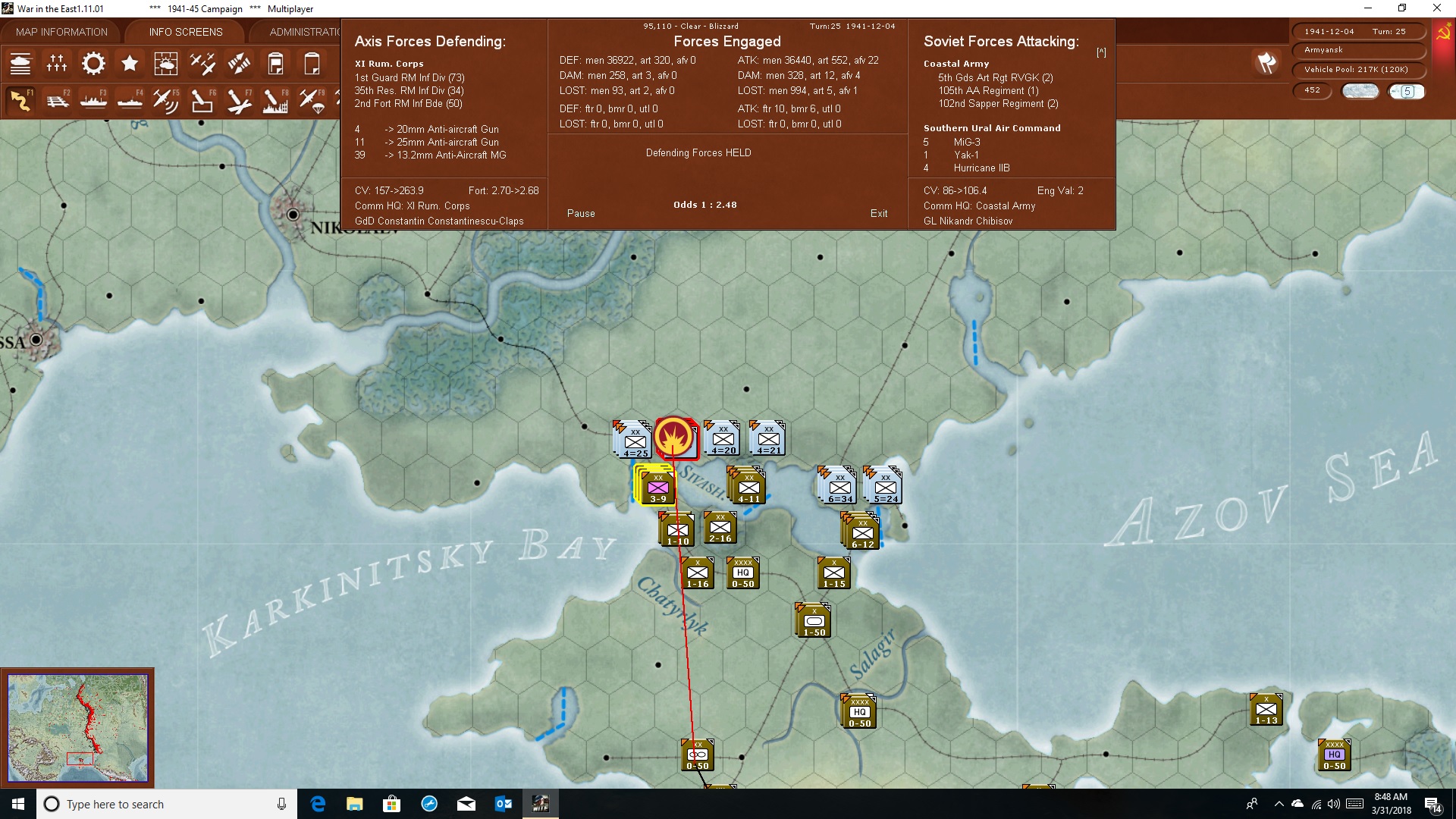Click 105th AA Regiment (1) entry
Viewport: 1456px width, 819px height.
988,90
